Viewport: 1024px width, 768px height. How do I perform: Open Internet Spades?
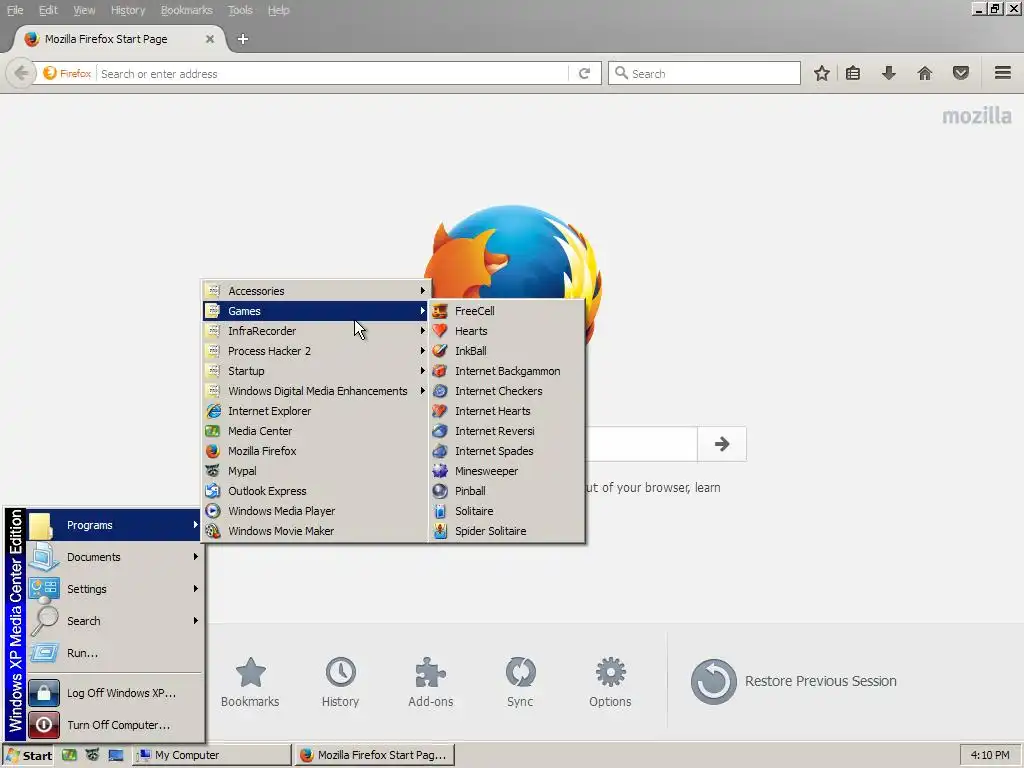tap(506, 451)
